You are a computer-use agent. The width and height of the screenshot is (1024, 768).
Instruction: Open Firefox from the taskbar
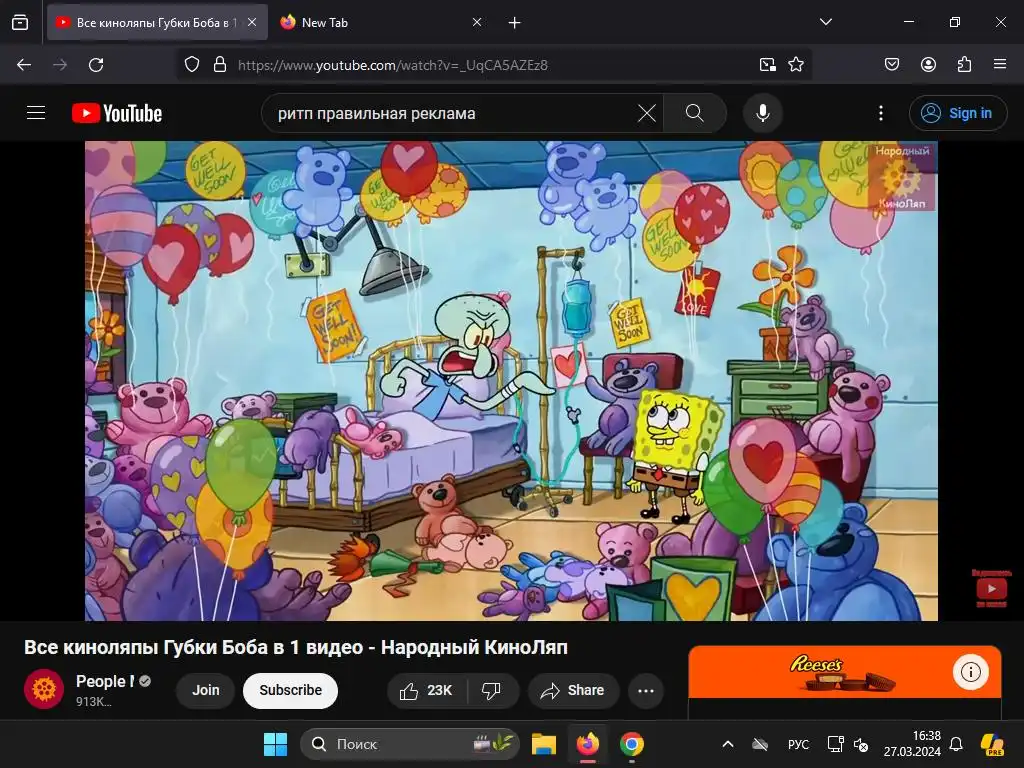(588, 744)
